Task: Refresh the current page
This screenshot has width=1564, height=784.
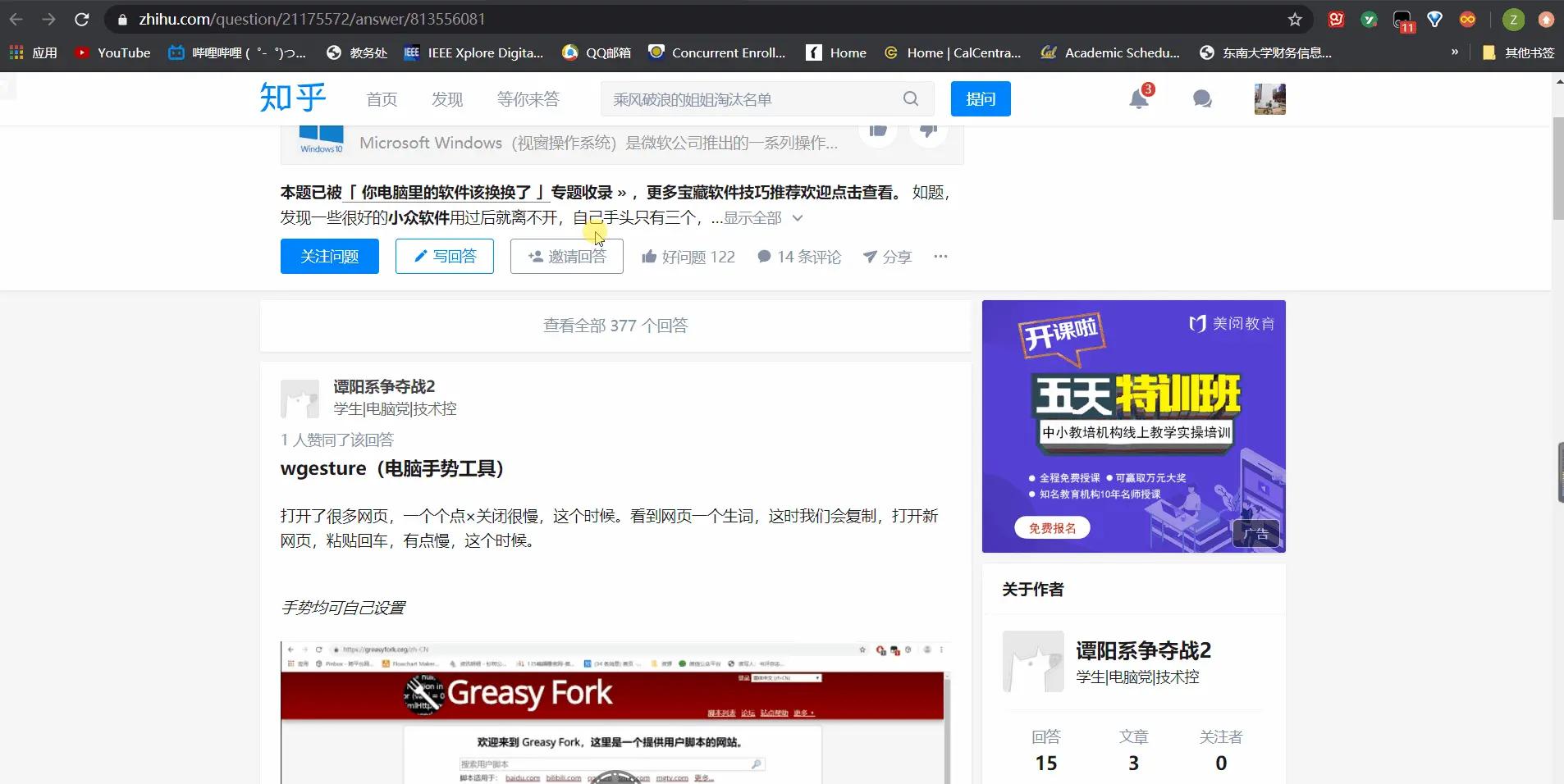Action: pyautogui.click(x=81, y=19)
